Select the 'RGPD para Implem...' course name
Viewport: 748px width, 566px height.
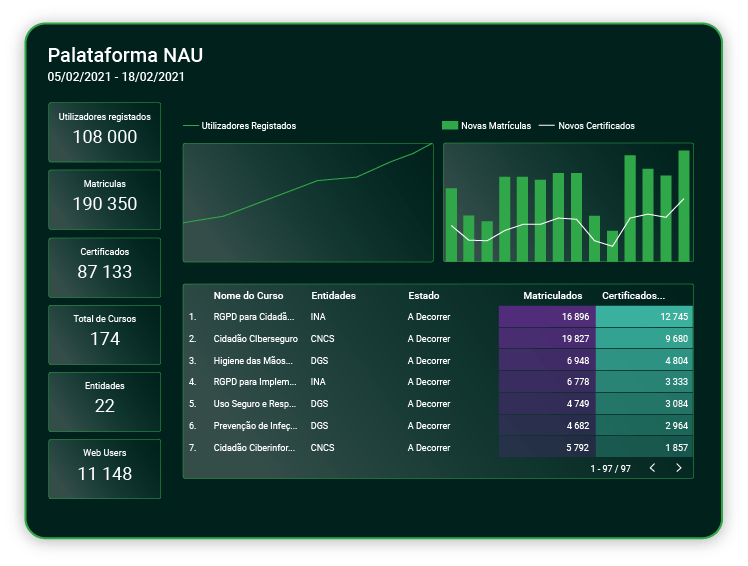[x=255, y=381]
